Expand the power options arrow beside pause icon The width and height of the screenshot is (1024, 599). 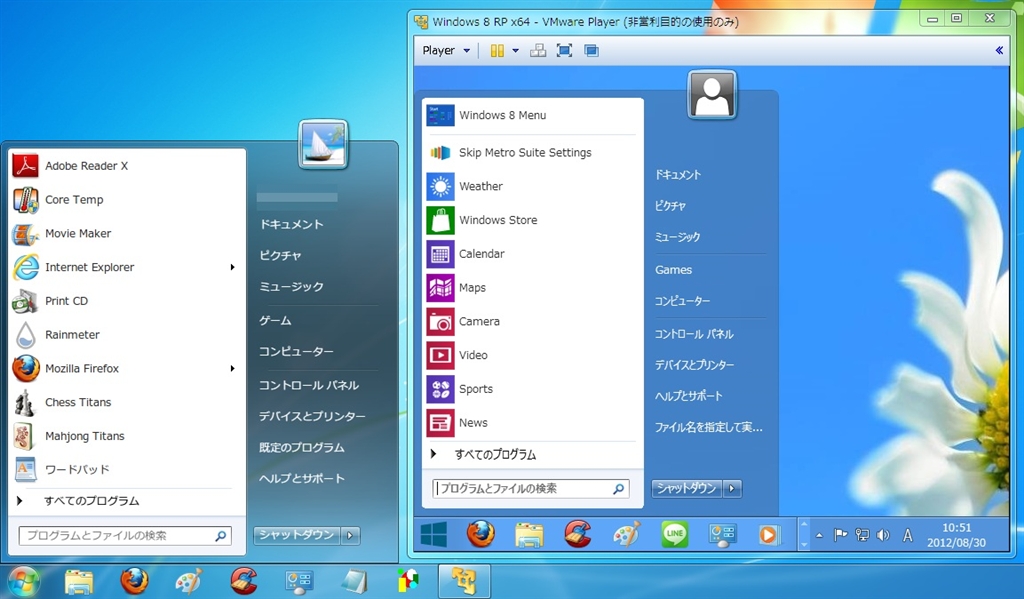coord(516,50)
